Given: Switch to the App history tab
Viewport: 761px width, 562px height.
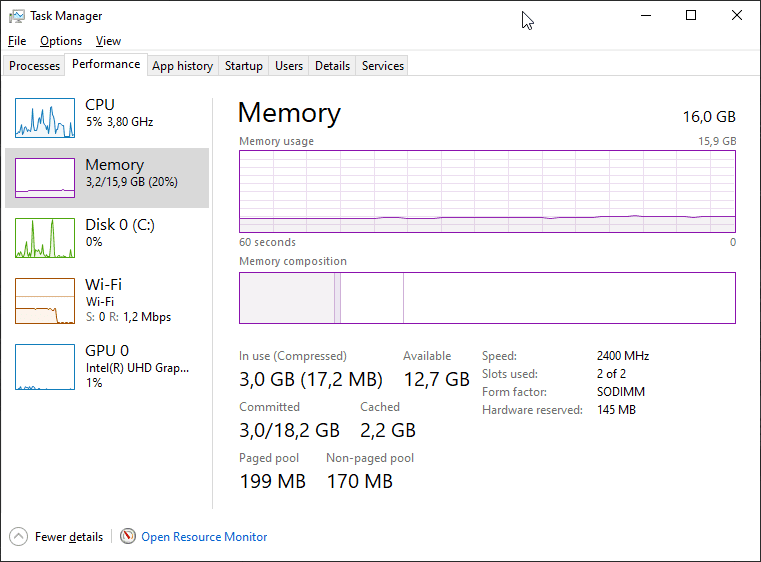Looking at the screenshot, I should pos(182,66).
